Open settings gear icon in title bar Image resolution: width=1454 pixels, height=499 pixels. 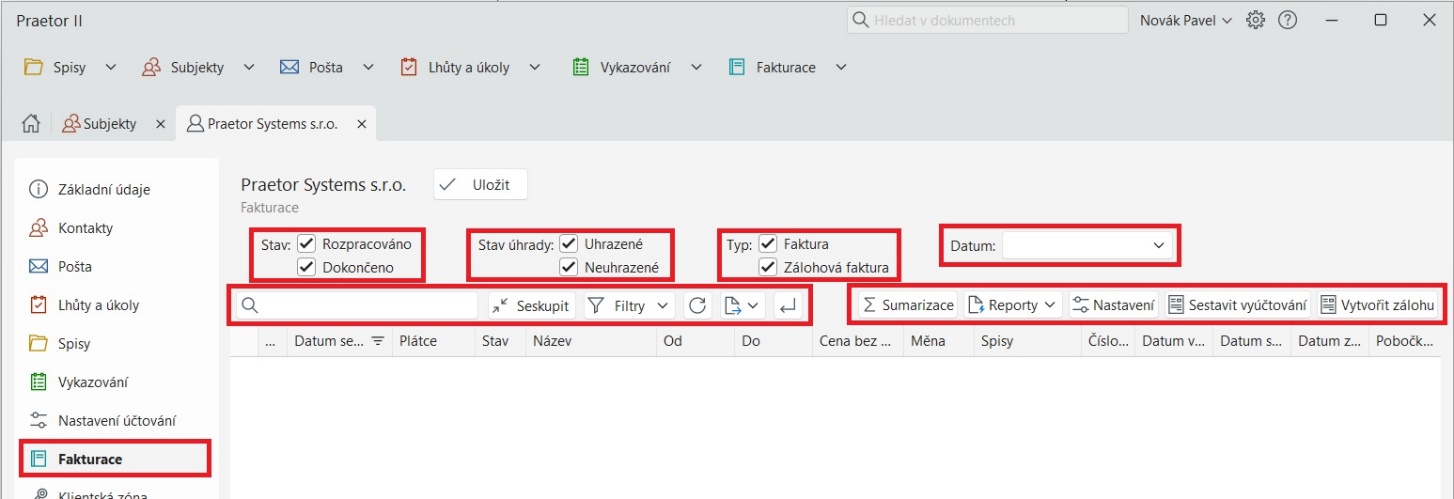pyautogui.click(x=1256, y=20)
